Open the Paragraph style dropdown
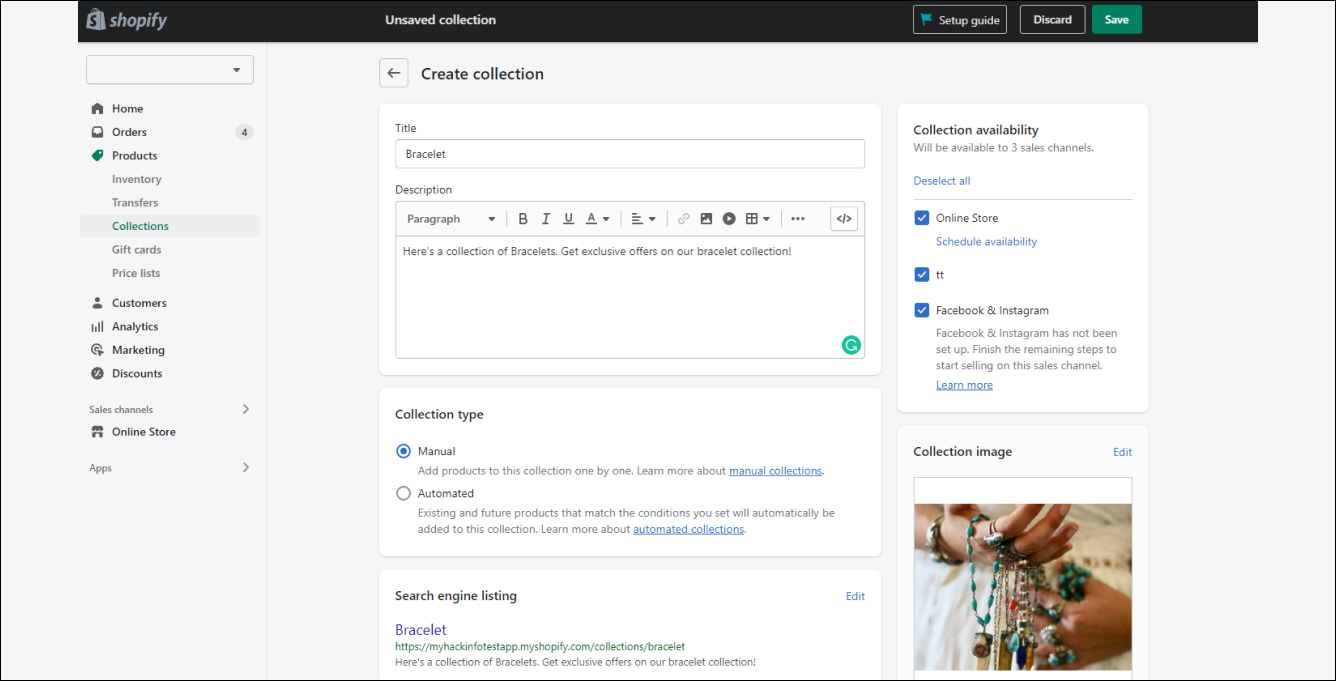 pos(451,219)
